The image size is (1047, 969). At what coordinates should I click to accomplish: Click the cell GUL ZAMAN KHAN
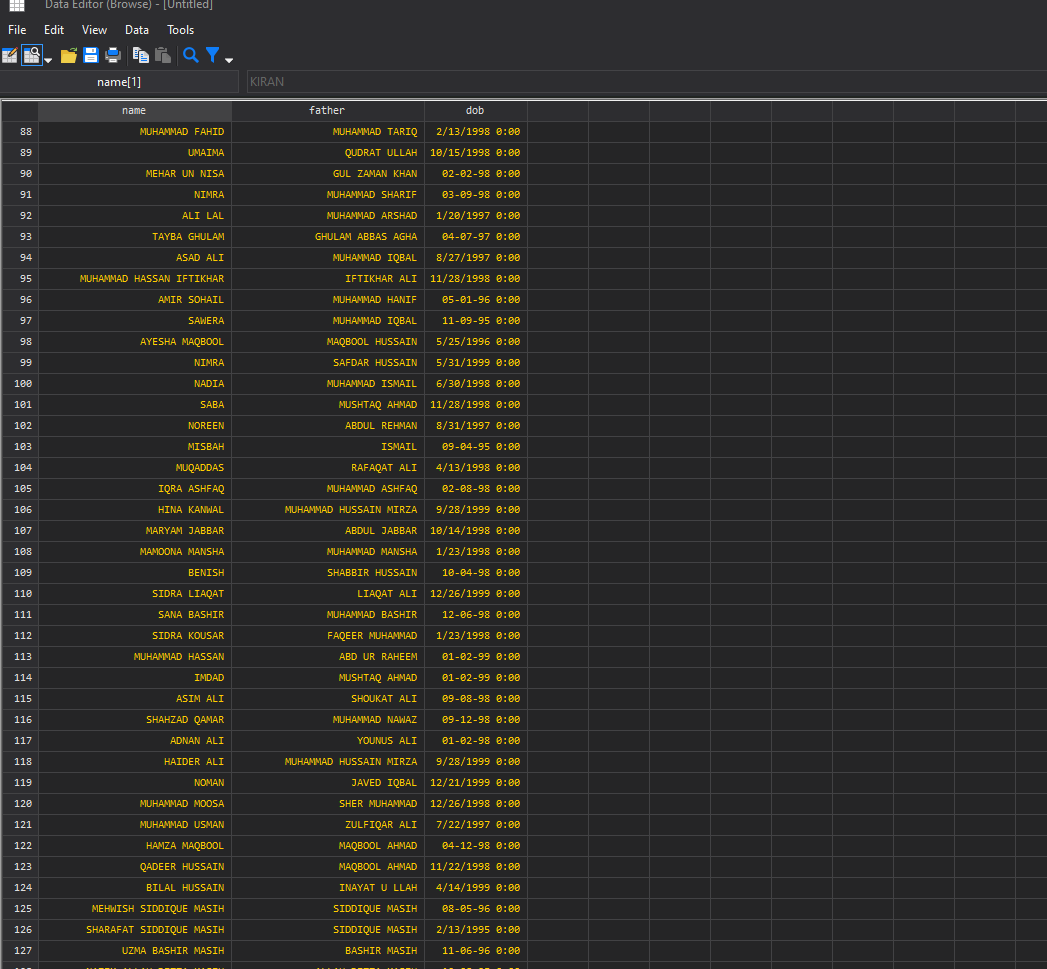328,174
